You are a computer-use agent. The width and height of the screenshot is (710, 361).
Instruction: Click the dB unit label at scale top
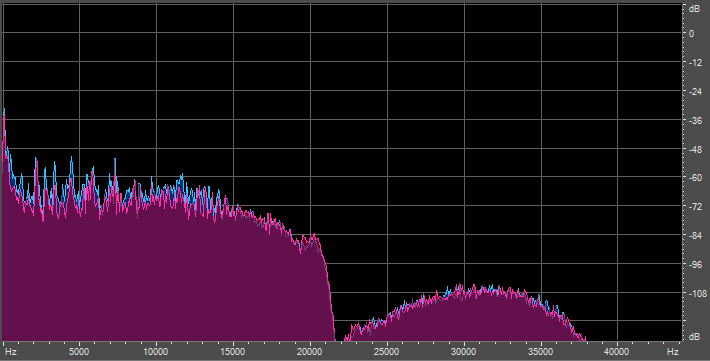[x=694, y=9]
